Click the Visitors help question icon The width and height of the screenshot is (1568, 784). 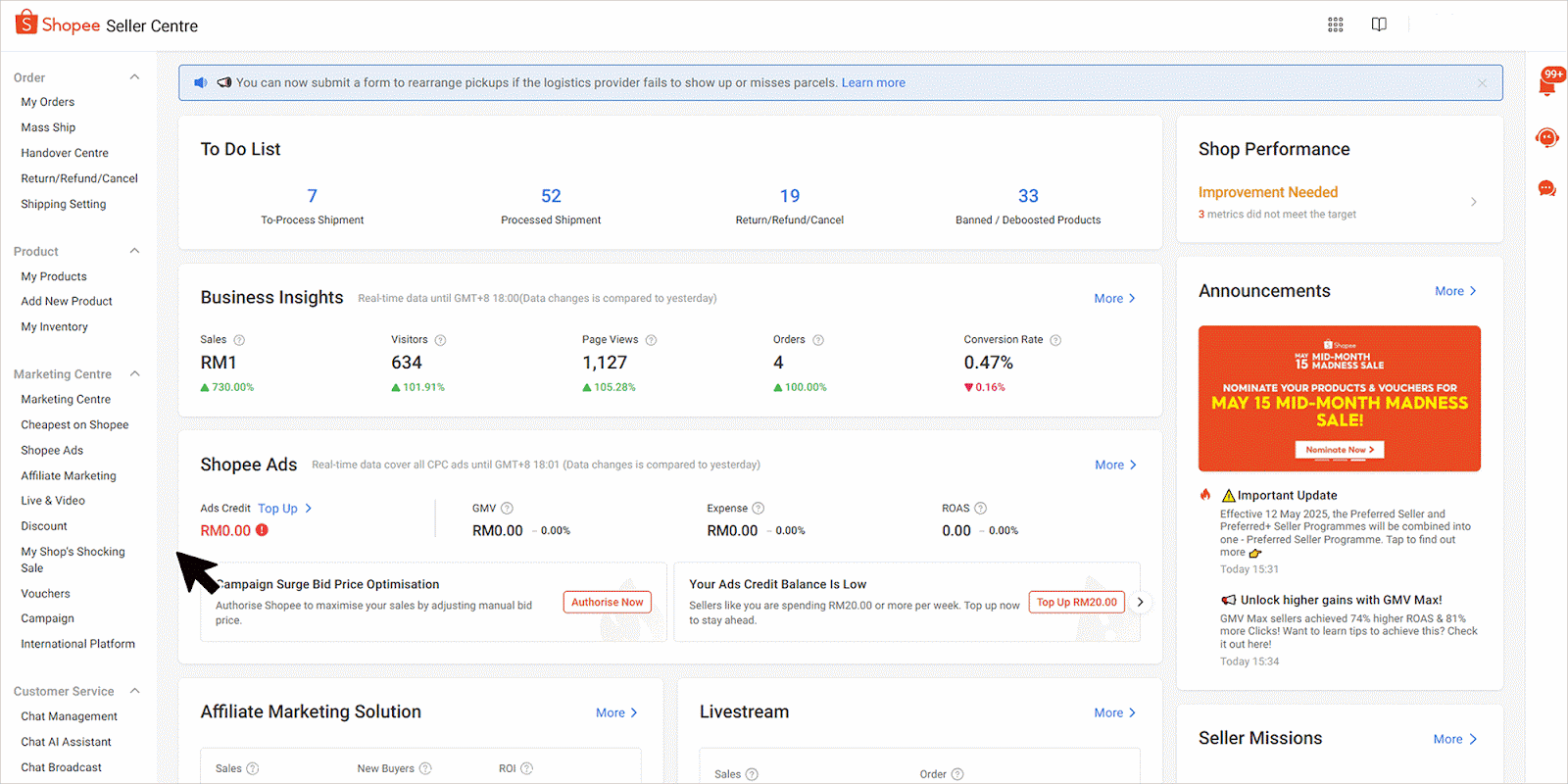click(x=440, y=340)
